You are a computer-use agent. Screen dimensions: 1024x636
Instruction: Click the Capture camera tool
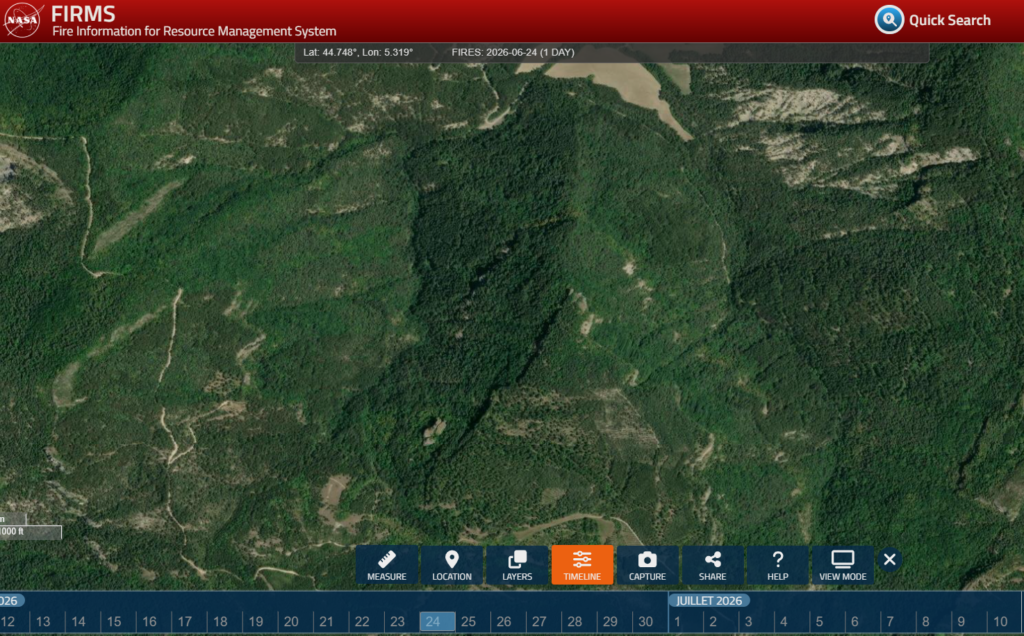tap(647, 565)
